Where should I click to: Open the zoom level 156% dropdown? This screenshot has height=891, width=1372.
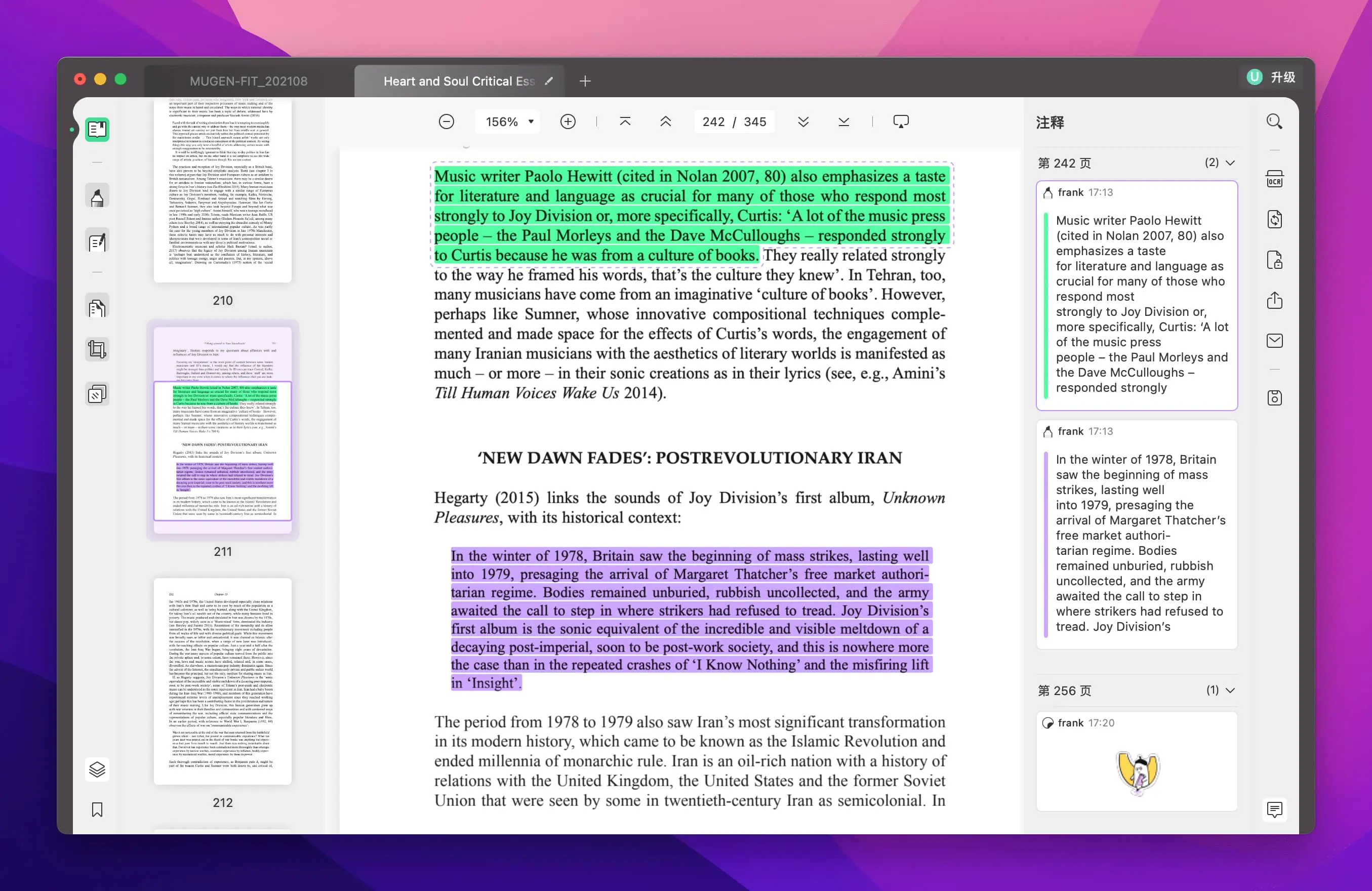coord(508,121)
